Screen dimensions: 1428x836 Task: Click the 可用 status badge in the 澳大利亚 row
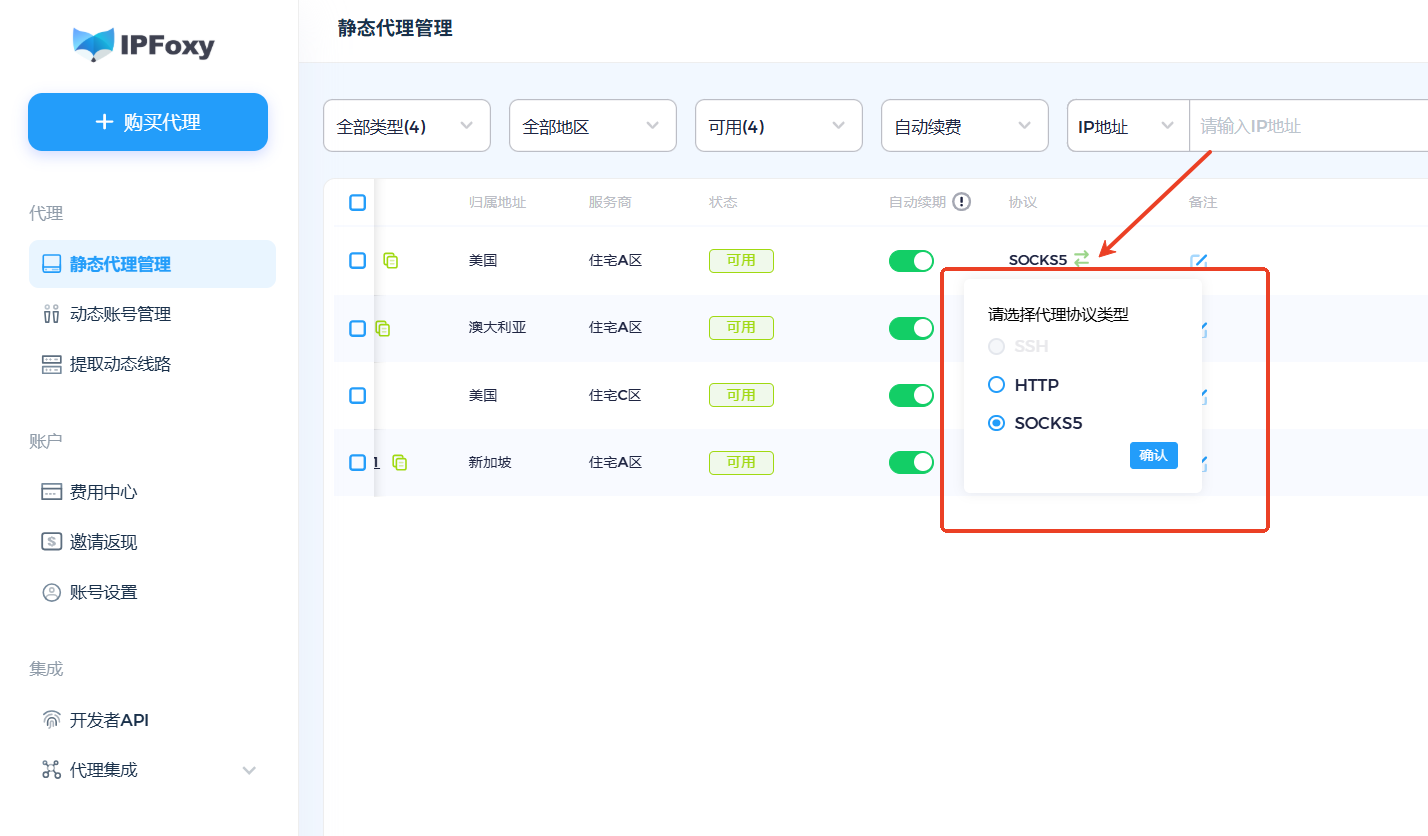pos(741,327)
